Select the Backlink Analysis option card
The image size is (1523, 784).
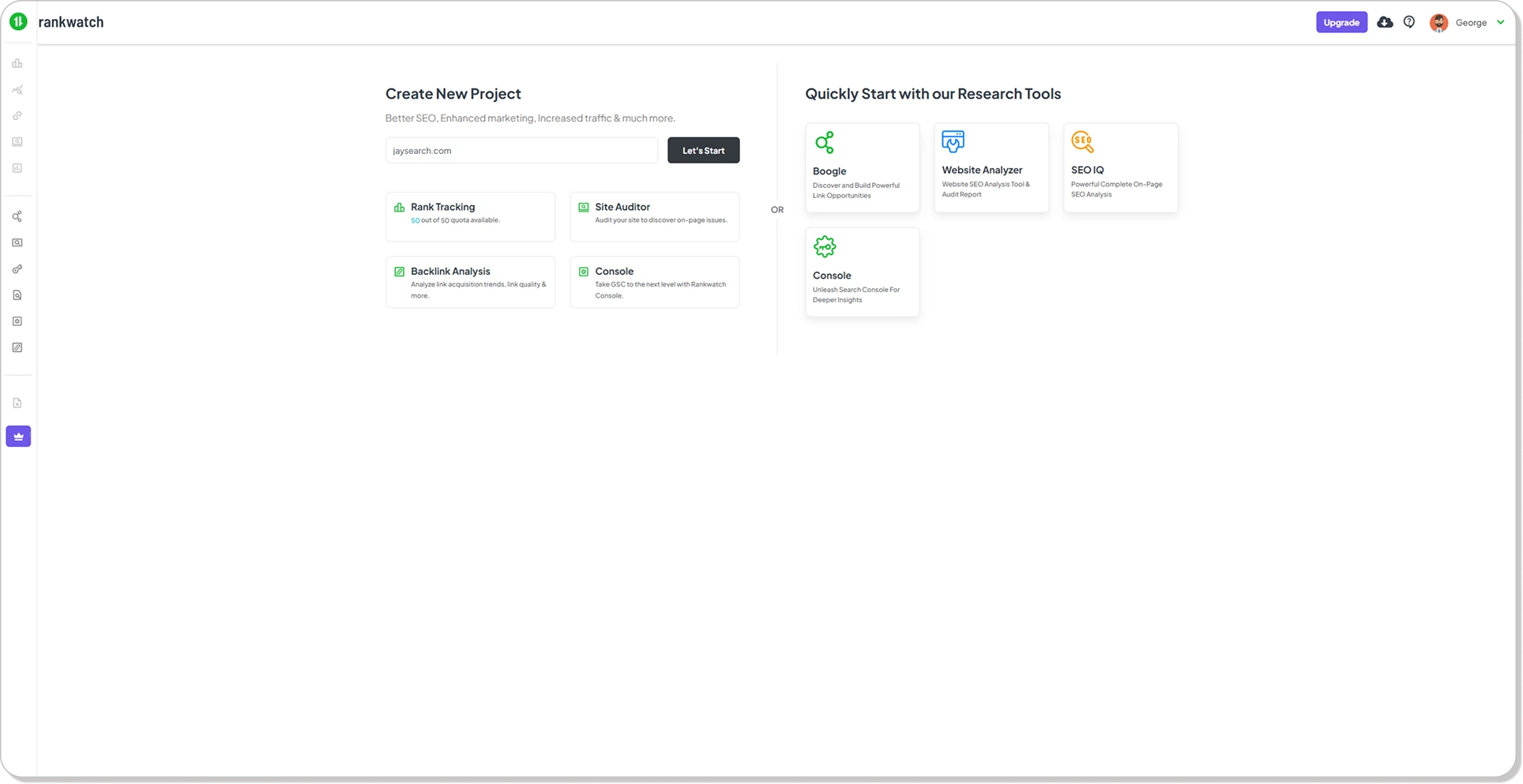coord(471,282)
